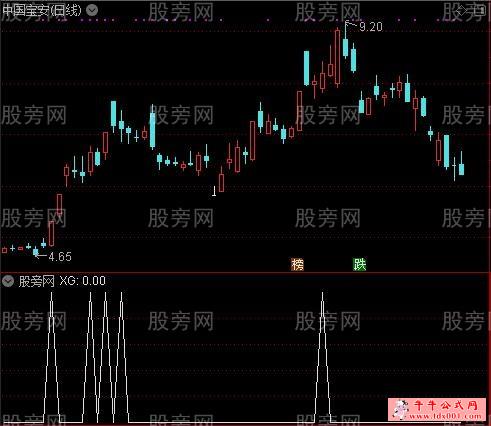
Task: Select the 4.65 low price label
Action: 60,257
